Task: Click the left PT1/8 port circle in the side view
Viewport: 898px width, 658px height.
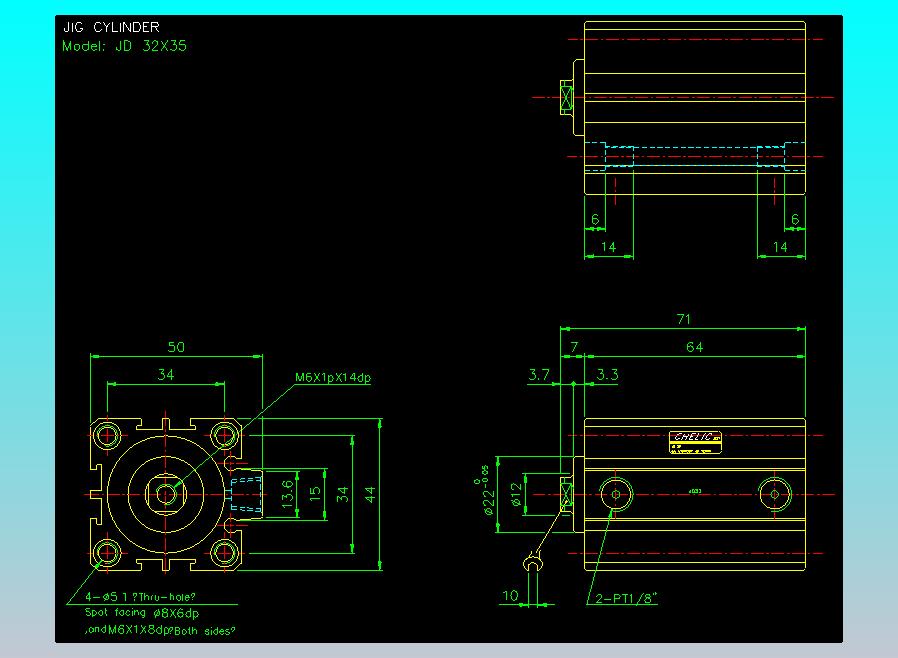Action: (x=614, y=492)
